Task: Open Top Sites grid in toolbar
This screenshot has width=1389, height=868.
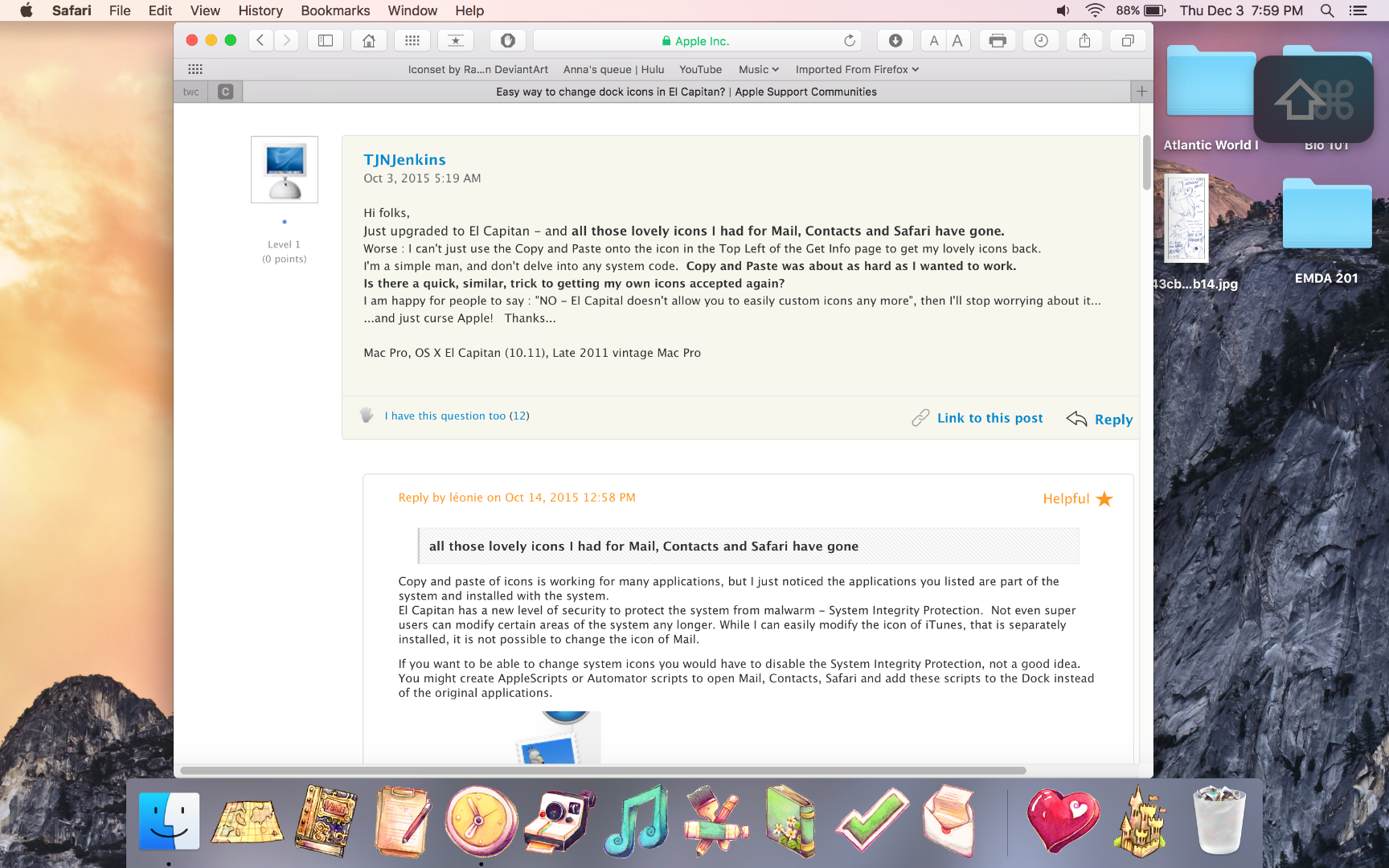Action: point(412,40)
